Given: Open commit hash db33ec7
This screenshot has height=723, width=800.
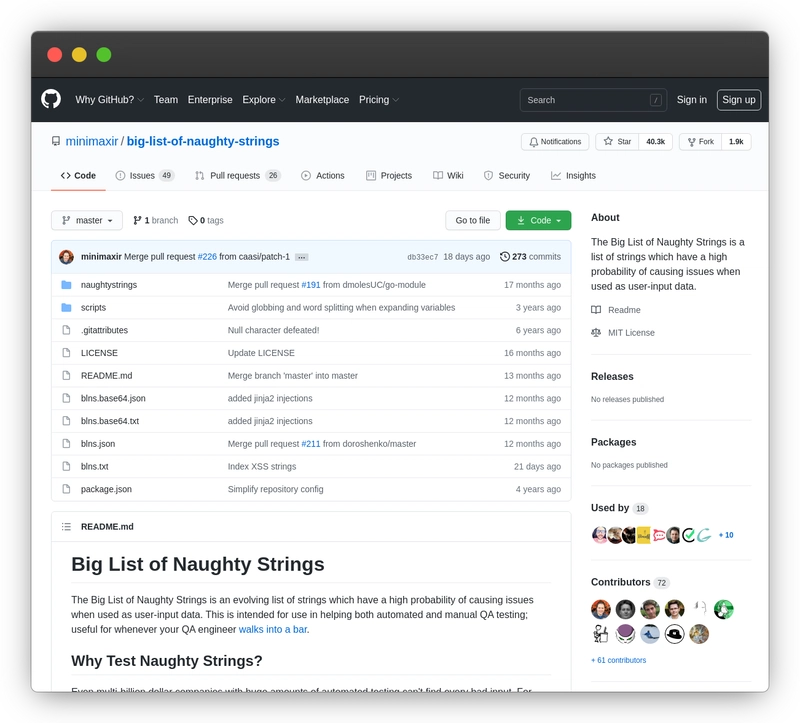Looking at the screenshot, I should (x=422, y=257).
